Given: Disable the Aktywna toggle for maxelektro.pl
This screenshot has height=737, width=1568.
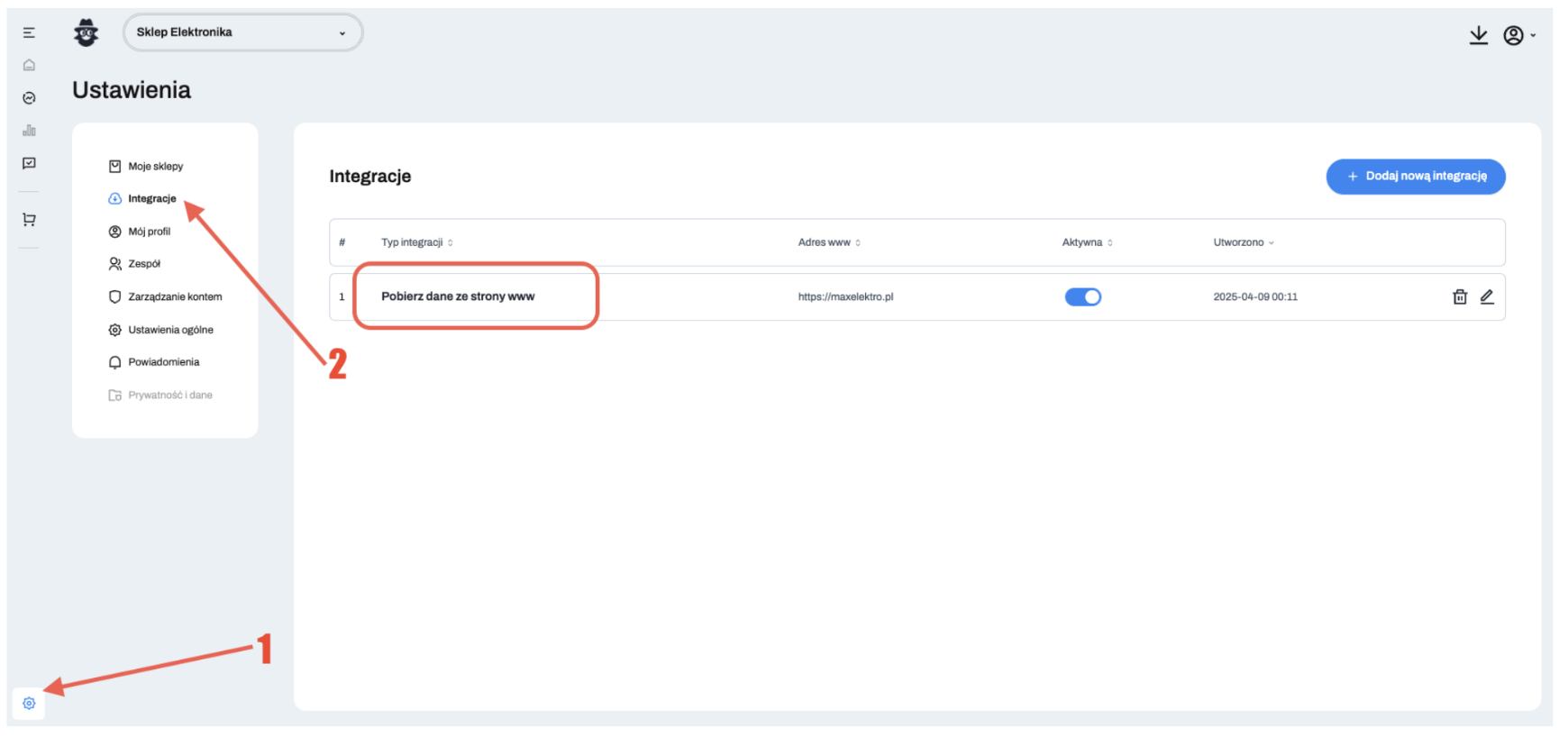Looking at the screenshot, I should [x=1082, y=296].
